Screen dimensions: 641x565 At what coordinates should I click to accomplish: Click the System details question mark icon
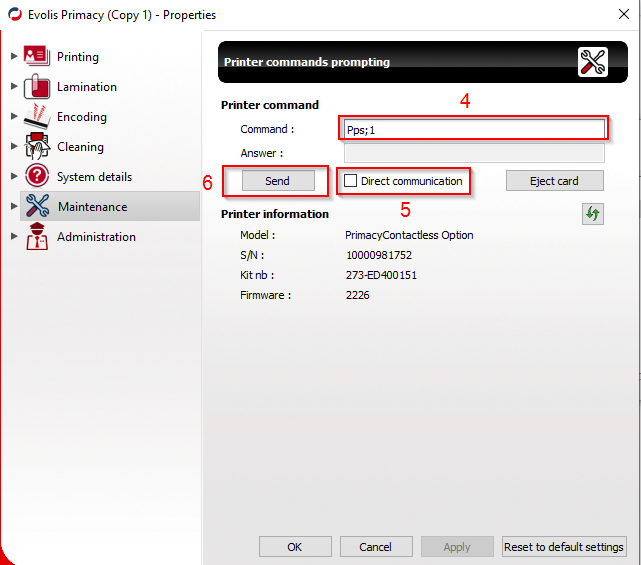(x=37, y=176)
